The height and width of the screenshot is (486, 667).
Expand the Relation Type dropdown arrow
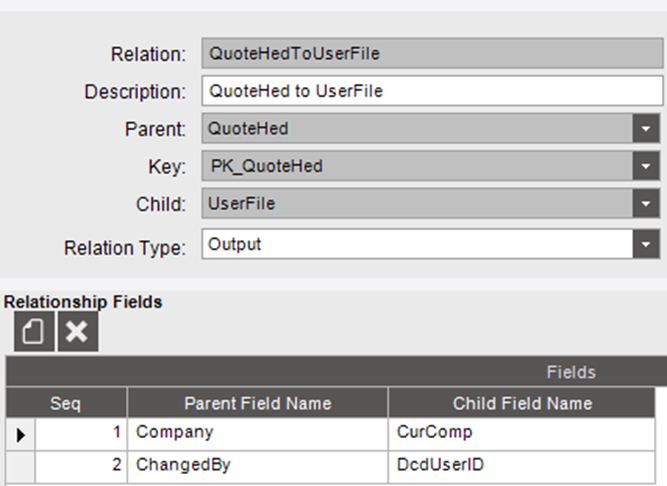[x=646, y=244]
